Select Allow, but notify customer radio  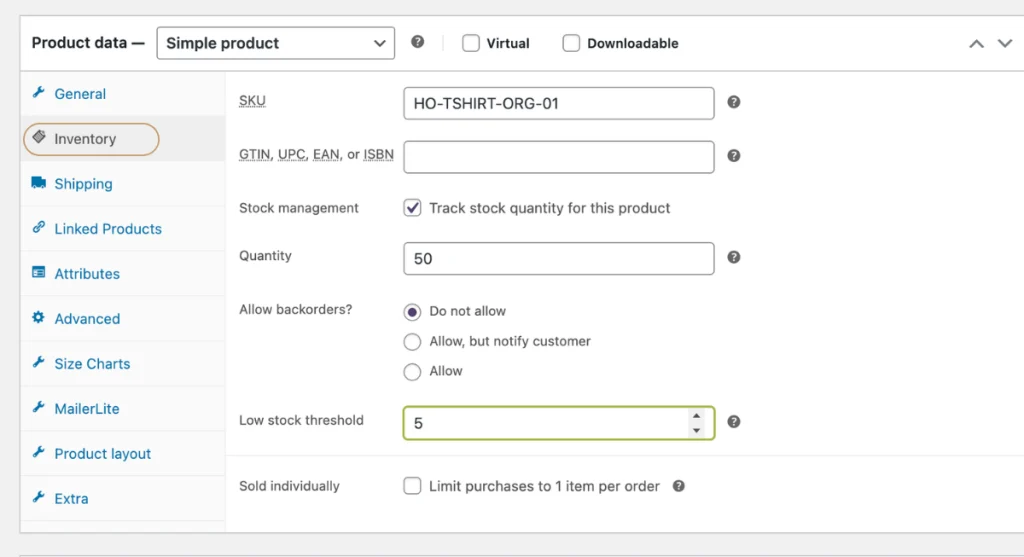coord(412,342)
